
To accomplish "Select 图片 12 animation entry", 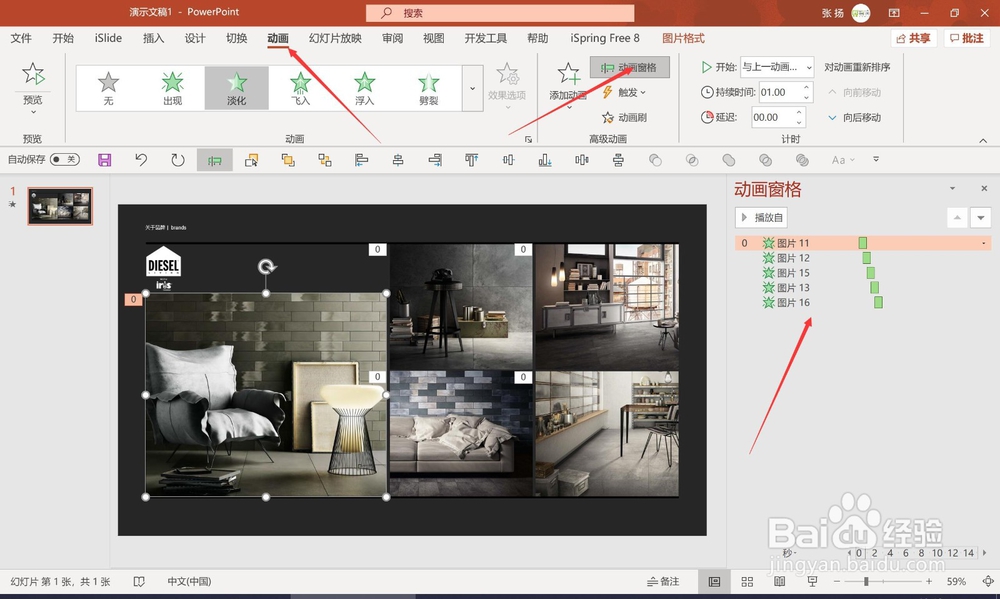I will coord(863,258).
